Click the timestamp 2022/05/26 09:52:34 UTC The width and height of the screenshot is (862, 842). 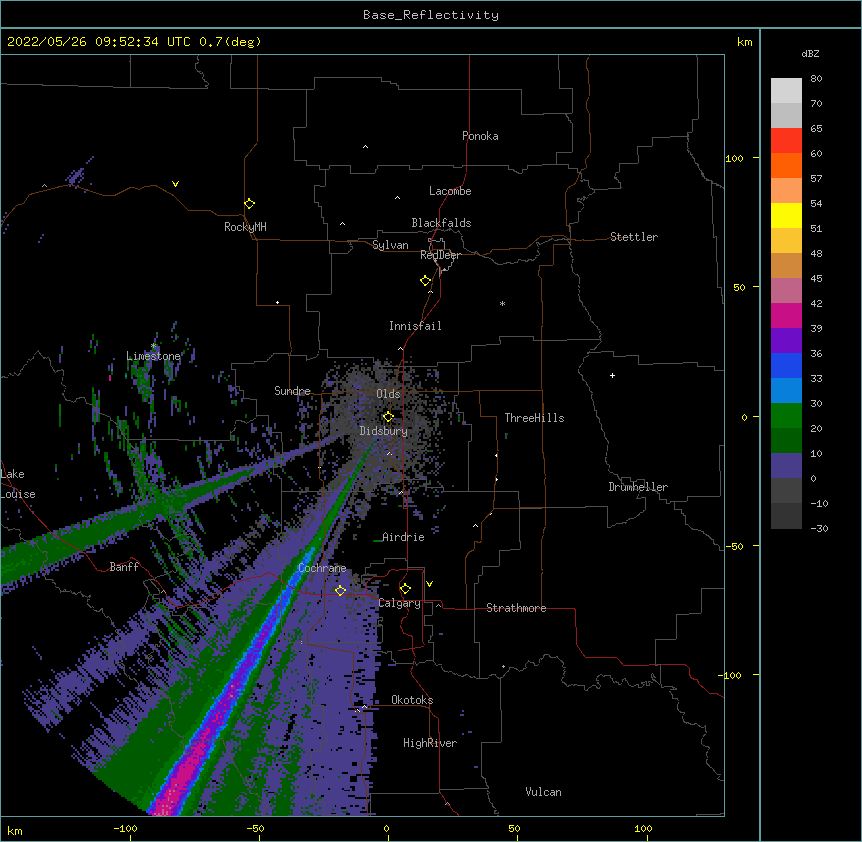pos(99,42)
